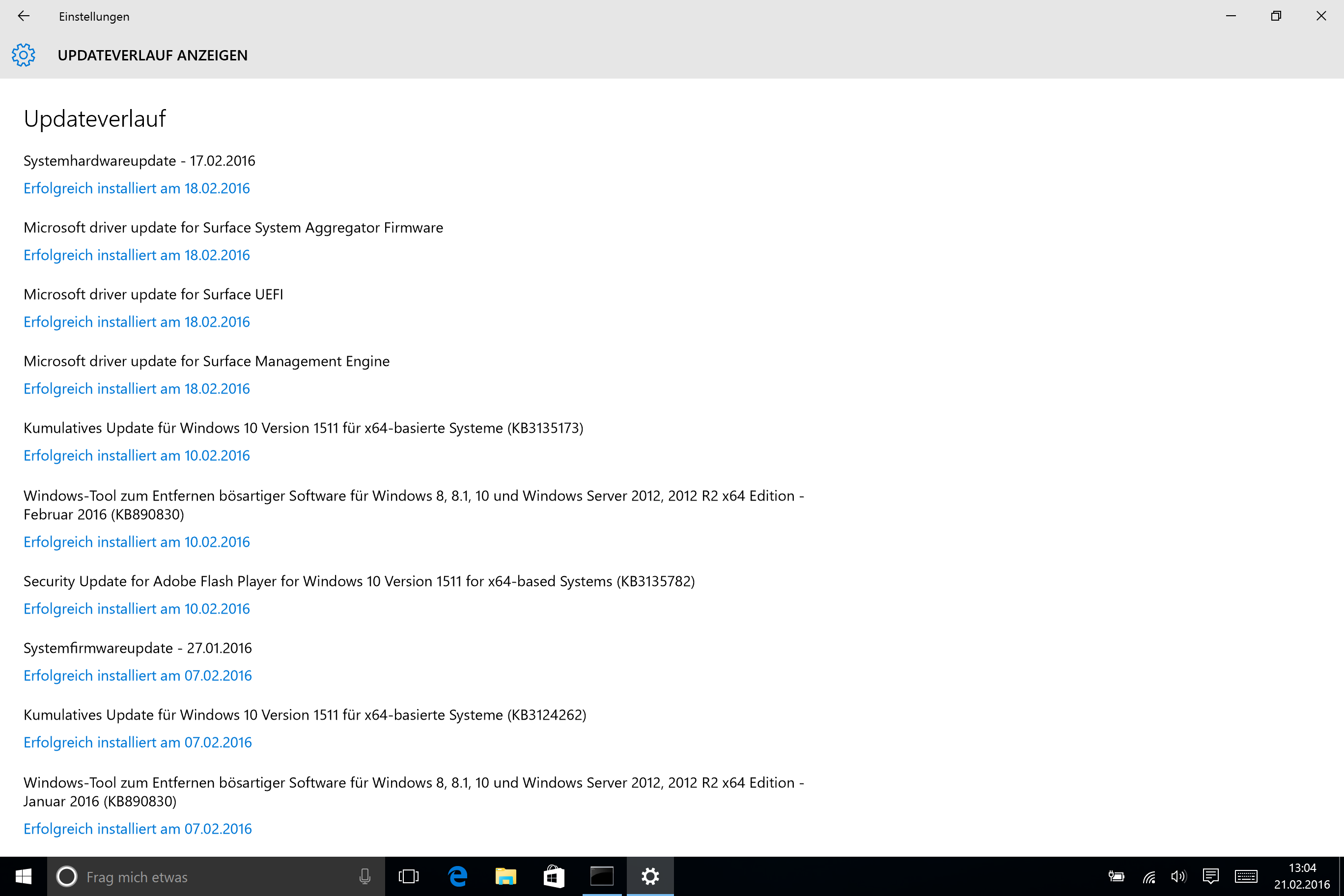Click 'Surface Management Engine' update title
The height and width of the screenshot is (896, 1344).
click(206, 362)
